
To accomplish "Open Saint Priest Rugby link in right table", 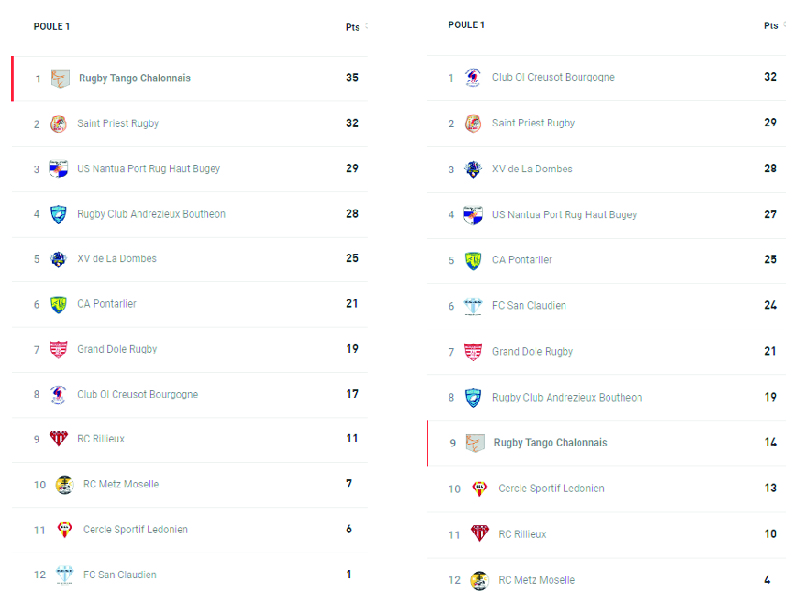I will tap(533, 123).
